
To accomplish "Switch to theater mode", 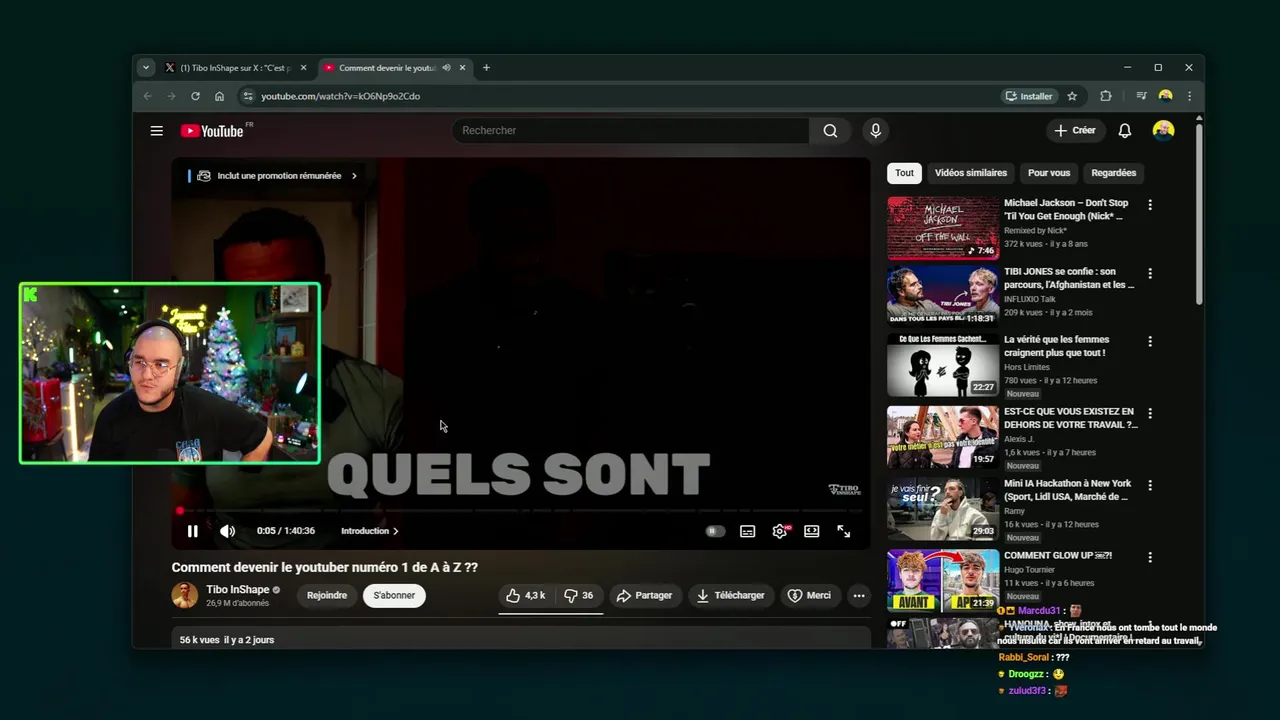I will (811, 531).
